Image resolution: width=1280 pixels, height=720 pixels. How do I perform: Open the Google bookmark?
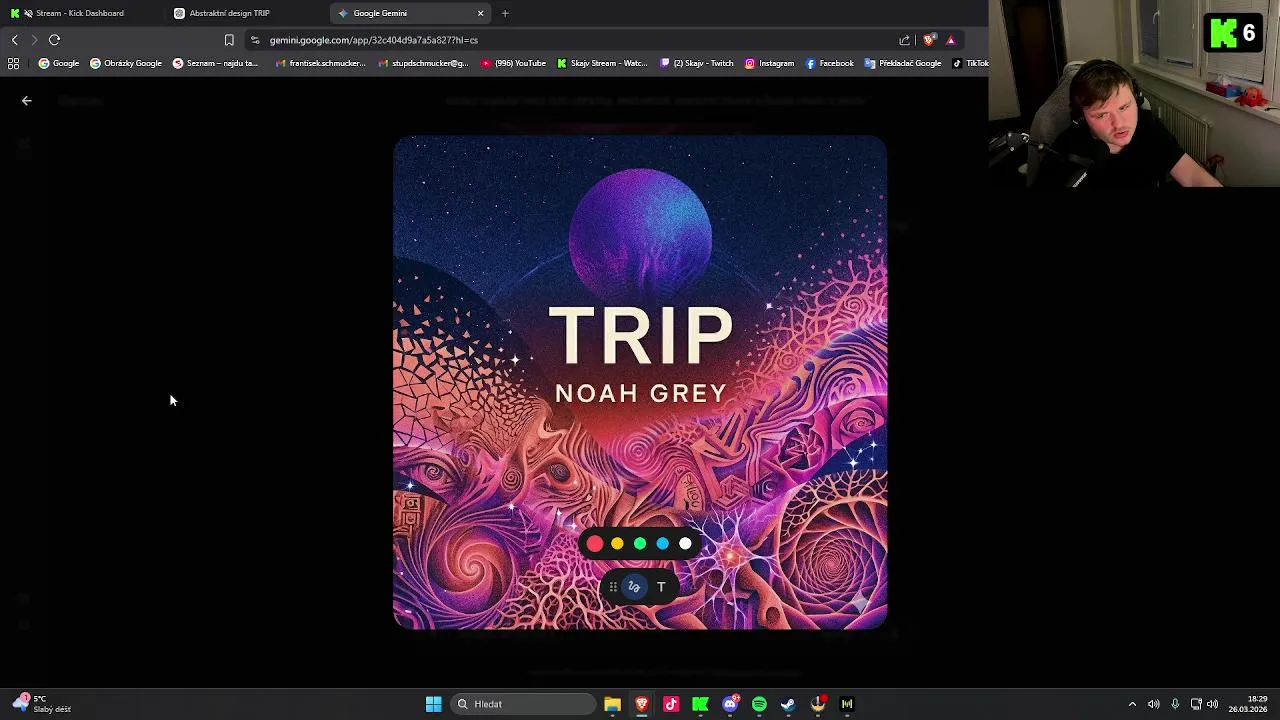[59, 63]
